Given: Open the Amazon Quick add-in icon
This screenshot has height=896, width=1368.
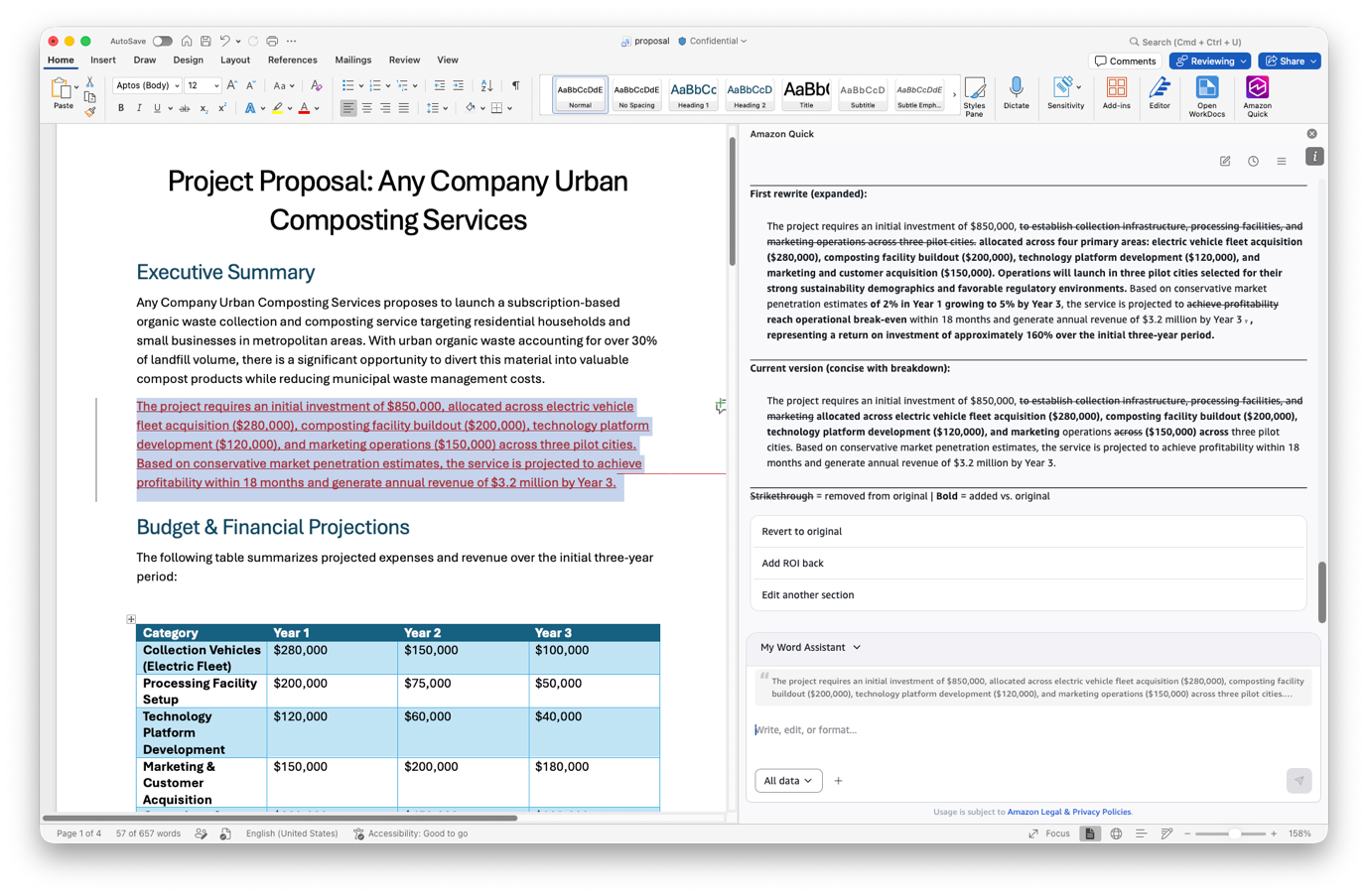Looking at the screenshot, I should pyautogui.click(x=1257, y=96).
